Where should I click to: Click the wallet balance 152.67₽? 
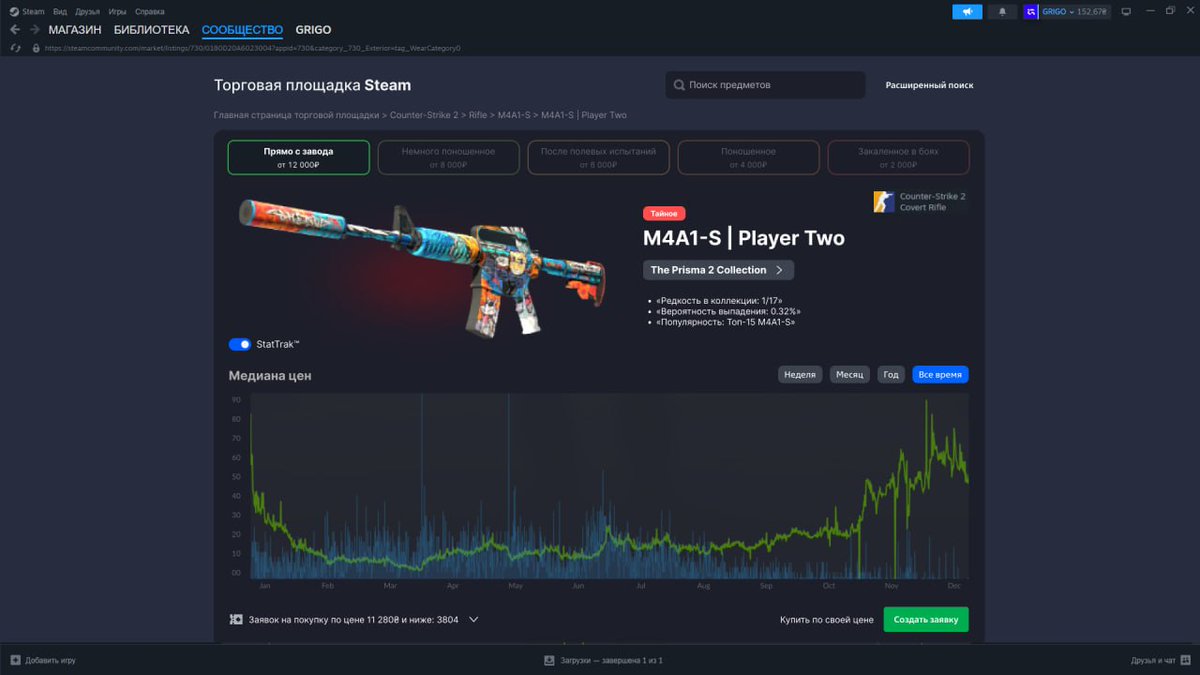pyautogui.click(x=1091, y=12)
